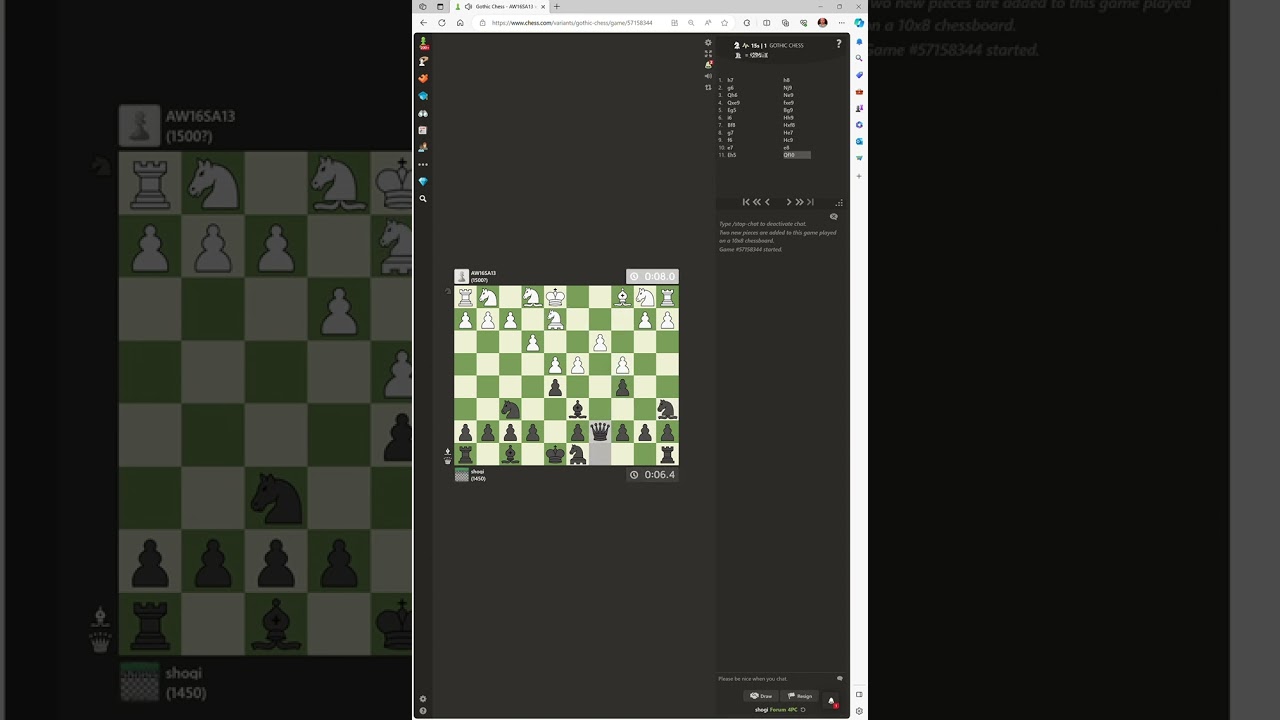Click the bottom player's 0:06.4 clock
1280x720 pixels.
pyautogui.click(x=652, y=475)
